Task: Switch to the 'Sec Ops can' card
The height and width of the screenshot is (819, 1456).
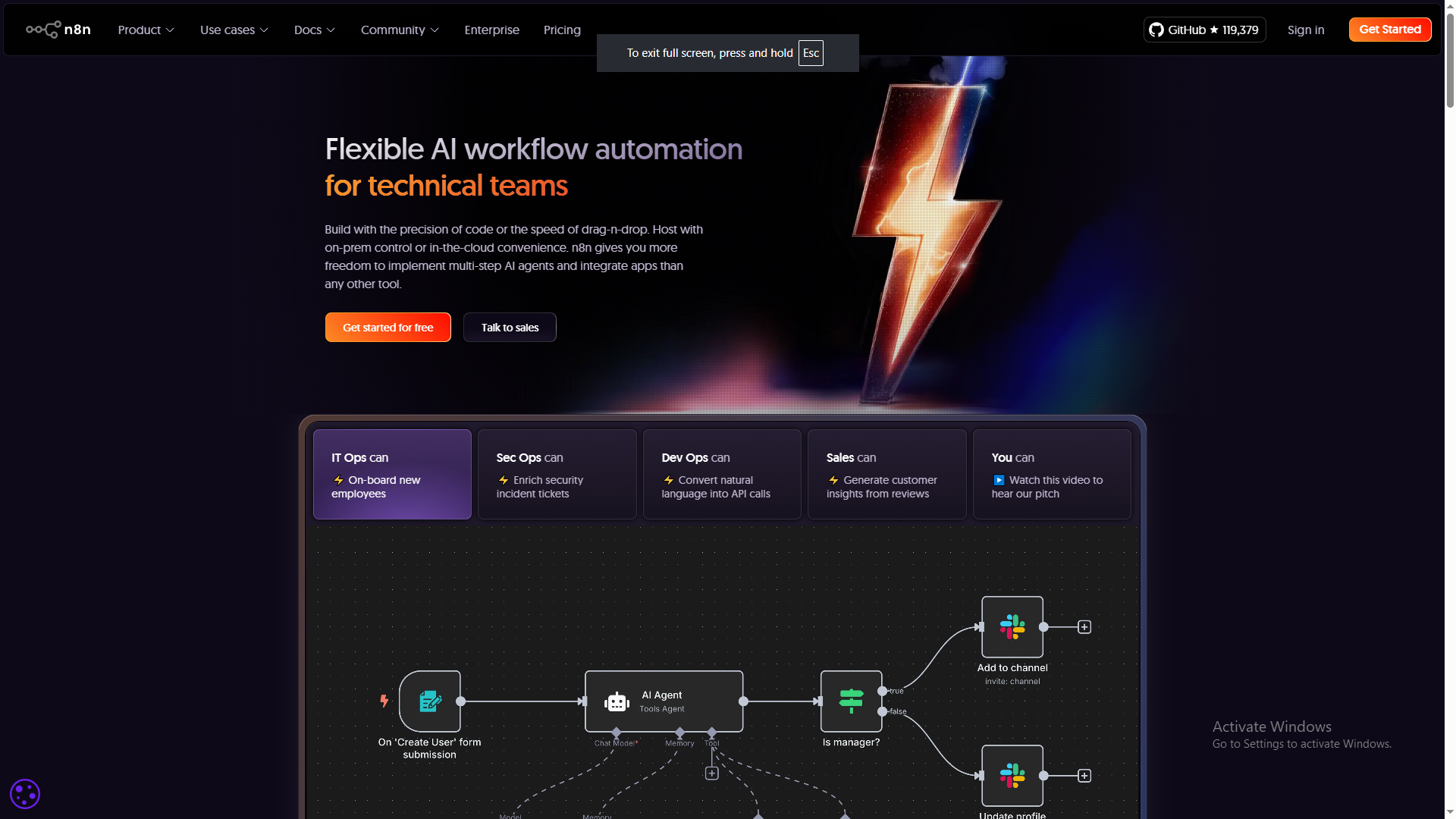Action: coord(557,474)
